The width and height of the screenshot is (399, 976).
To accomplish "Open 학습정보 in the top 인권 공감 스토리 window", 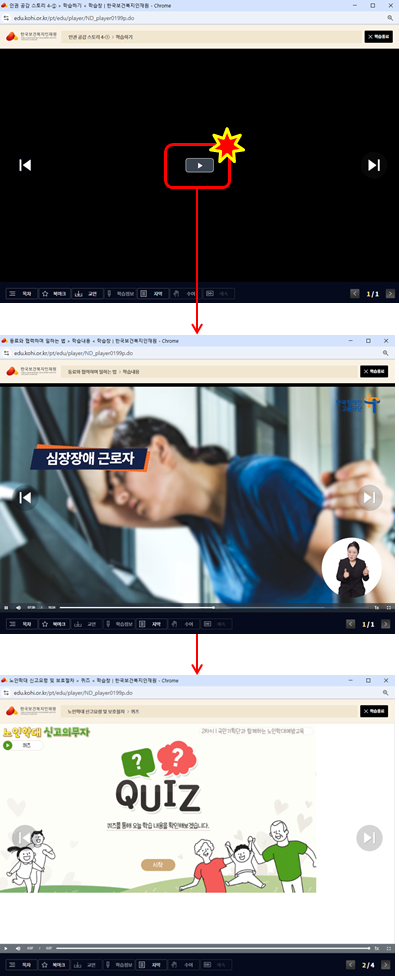I will coord(120,293).
